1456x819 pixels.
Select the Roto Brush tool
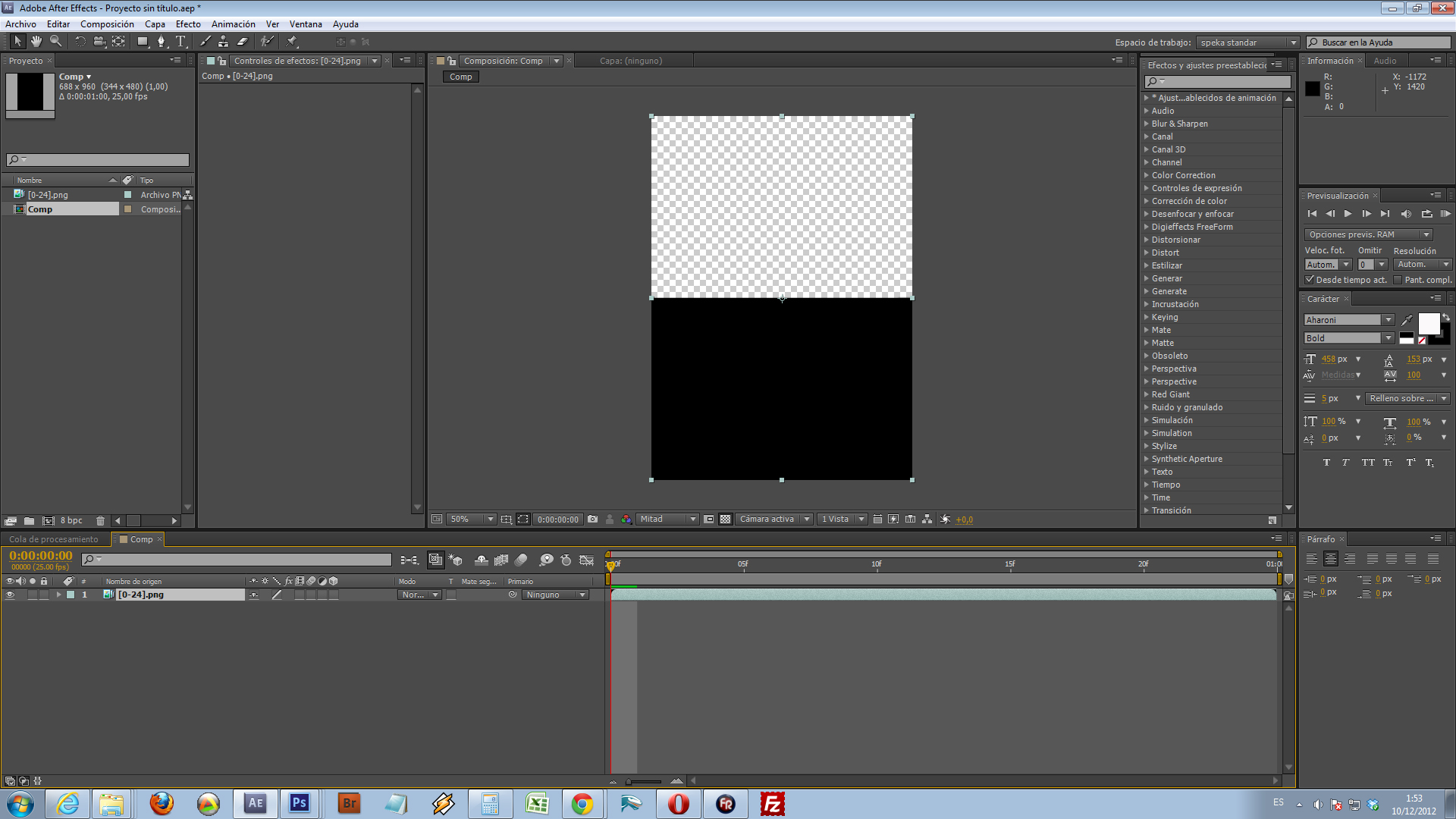267,42
